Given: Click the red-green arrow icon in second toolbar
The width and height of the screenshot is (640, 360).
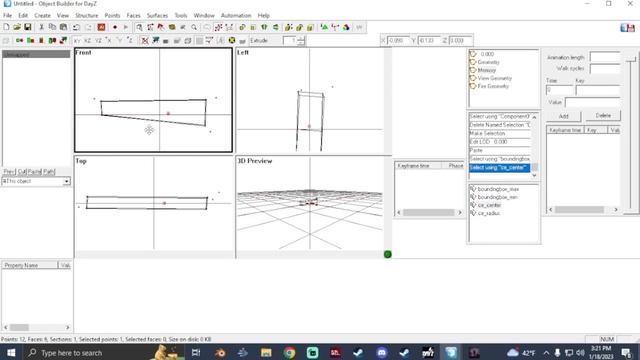Looking at the screenshot, I should [63, 40].
